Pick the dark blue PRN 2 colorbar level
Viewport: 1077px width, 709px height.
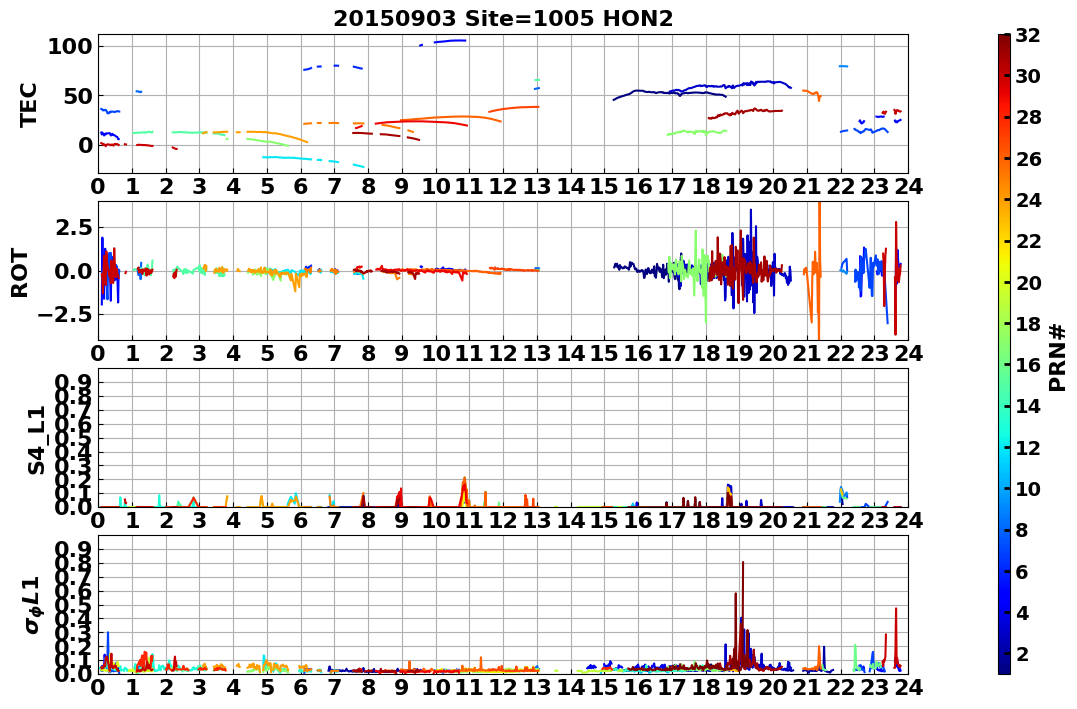coord(1004,653)
